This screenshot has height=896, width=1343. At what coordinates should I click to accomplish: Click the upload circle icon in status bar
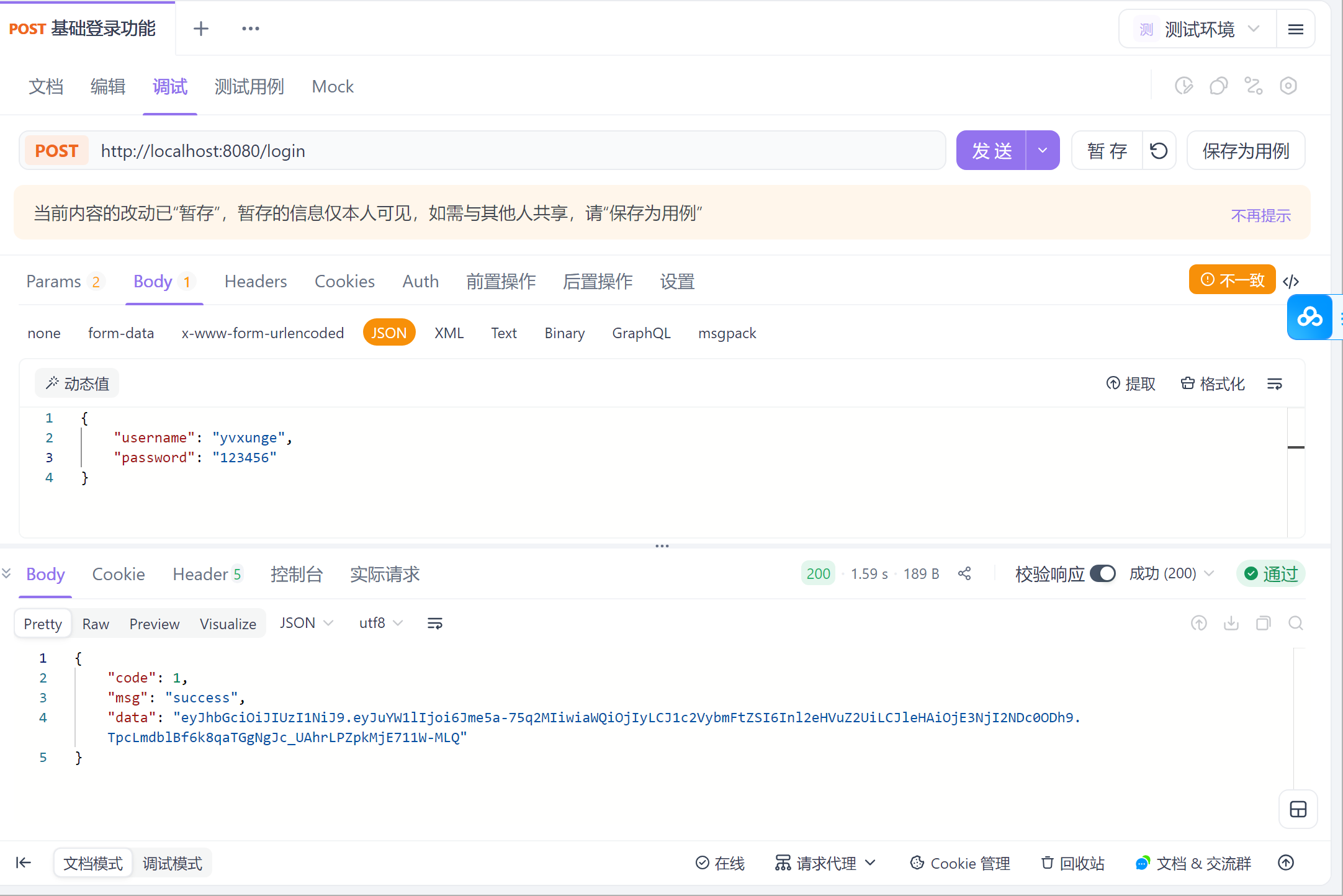1287,862
